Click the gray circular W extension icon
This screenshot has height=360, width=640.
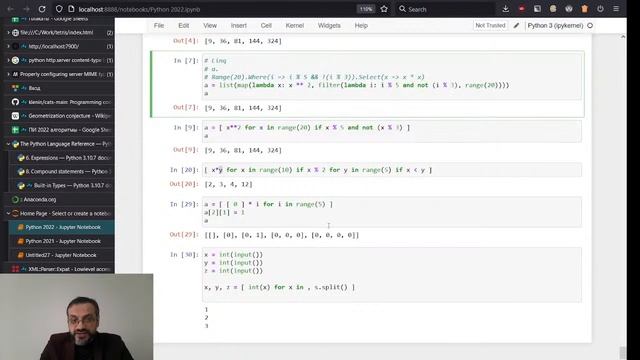coord(569,9)
